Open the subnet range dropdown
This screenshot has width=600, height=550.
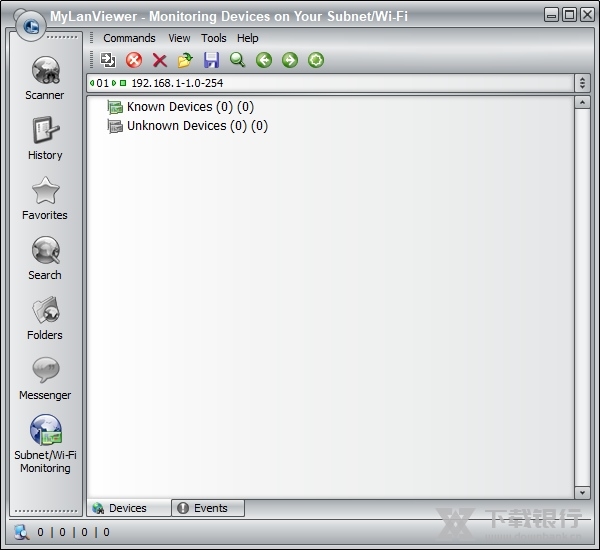[x=582, y=83]
